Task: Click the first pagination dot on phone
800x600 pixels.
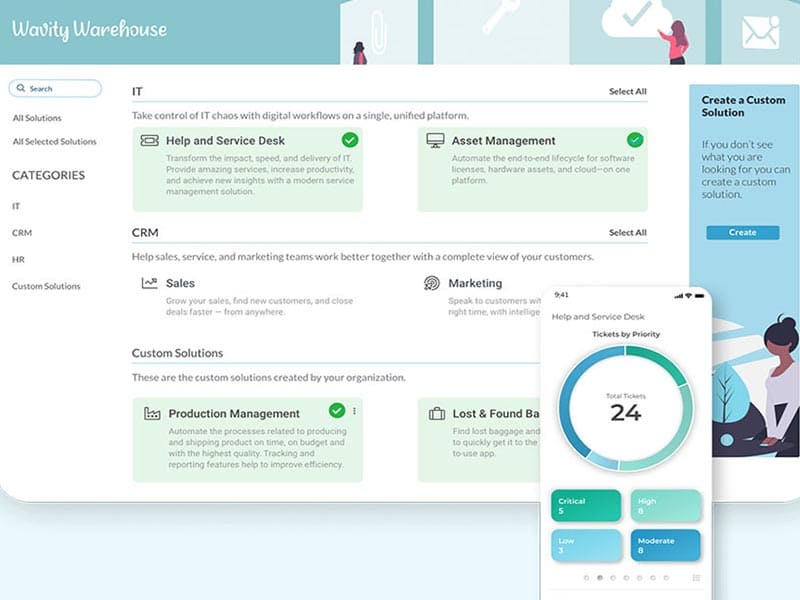Action: pyautogui.click(x=586, y=578)
